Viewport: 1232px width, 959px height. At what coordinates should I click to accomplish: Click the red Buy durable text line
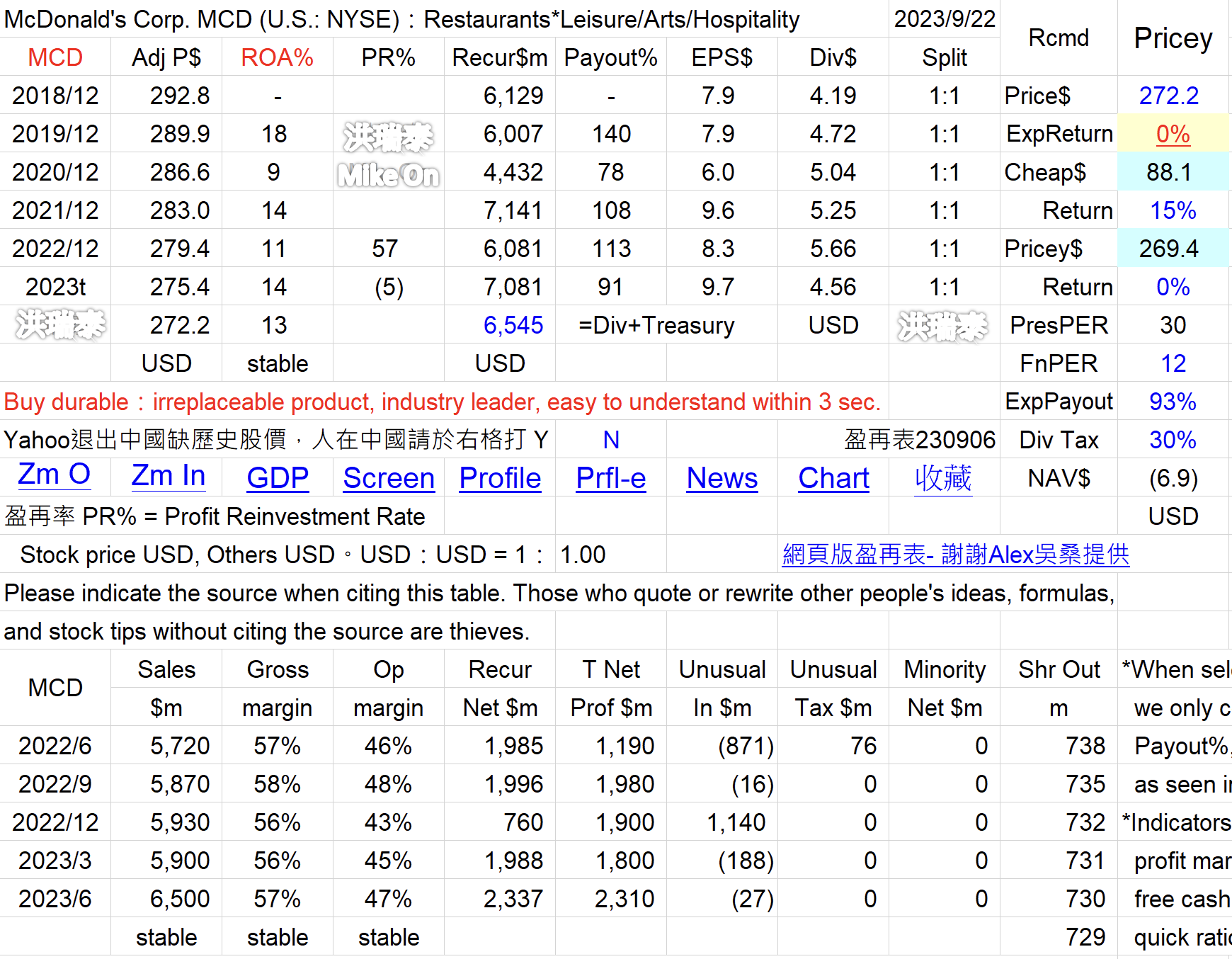click(x=443, y=402)
